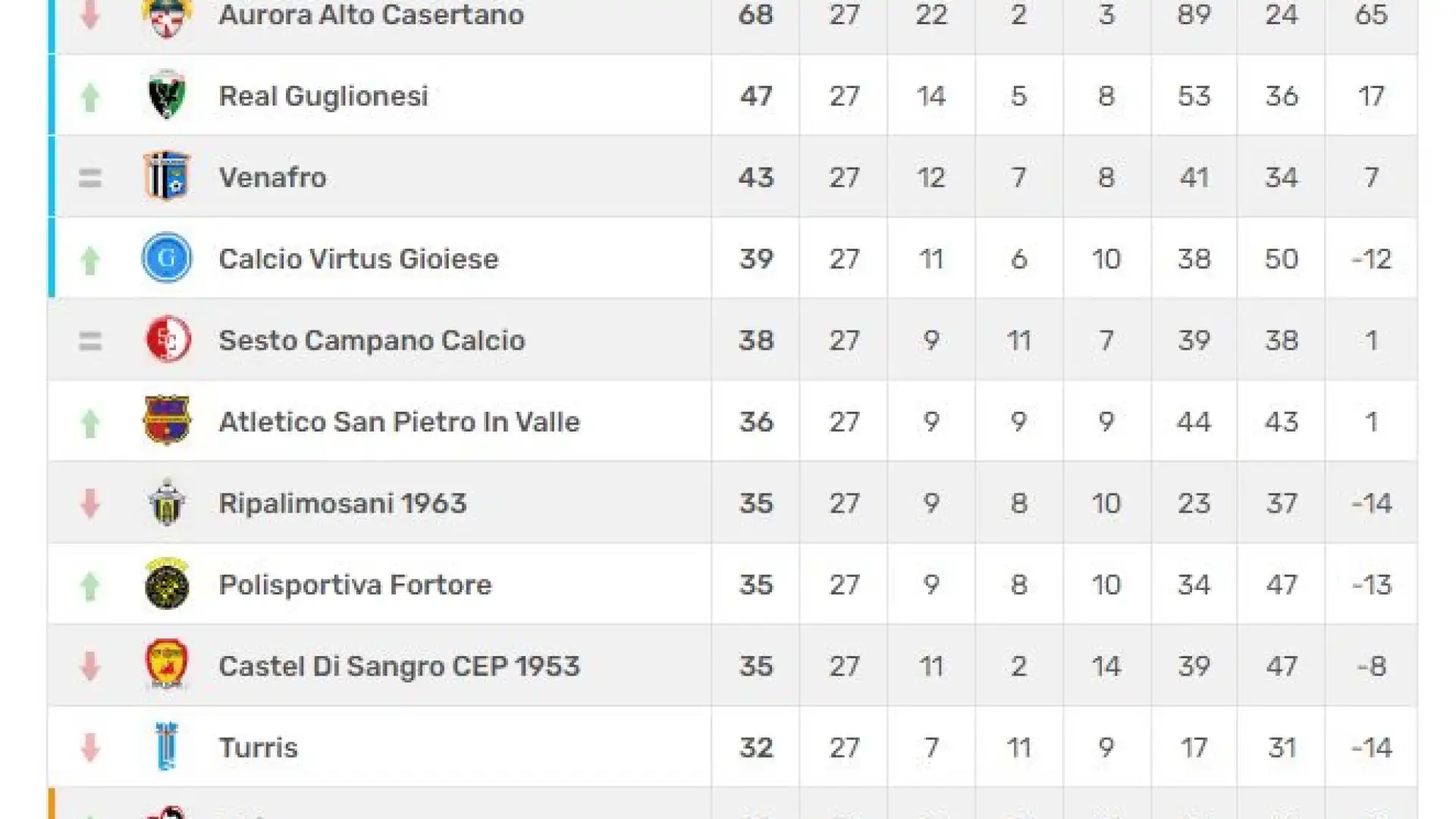This screenshot has width=1456, height=819.
Task: Click the Castel Di Sangro shield crest
Action: click(167, 665)
